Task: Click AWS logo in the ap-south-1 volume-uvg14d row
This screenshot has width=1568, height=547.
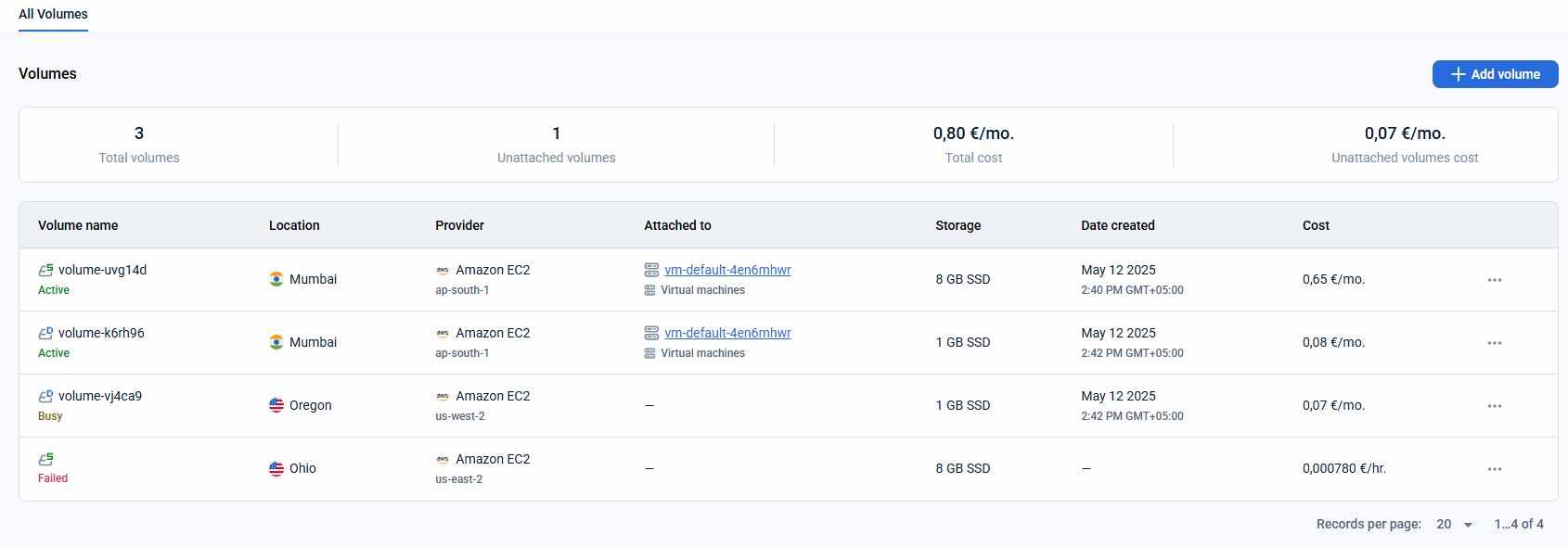Action: coord(443,270)
